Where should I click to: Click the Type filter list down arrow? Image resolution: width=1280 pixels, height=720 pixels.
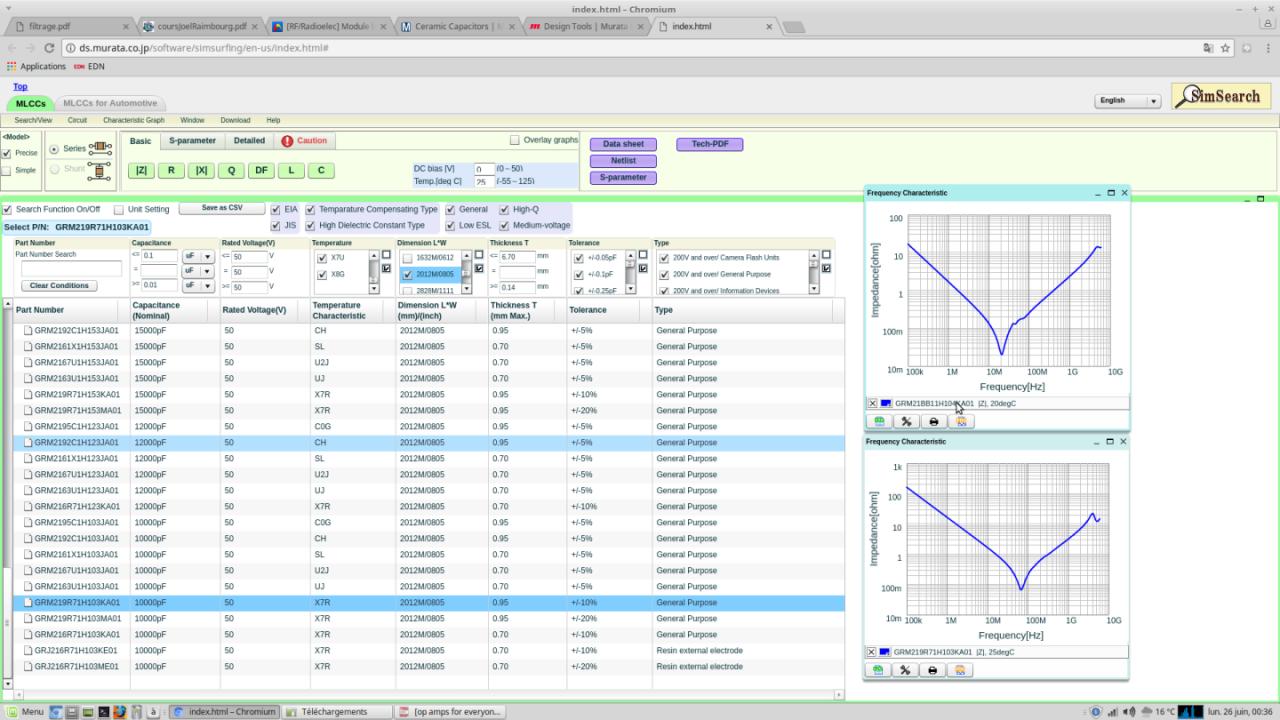[814, 289]
